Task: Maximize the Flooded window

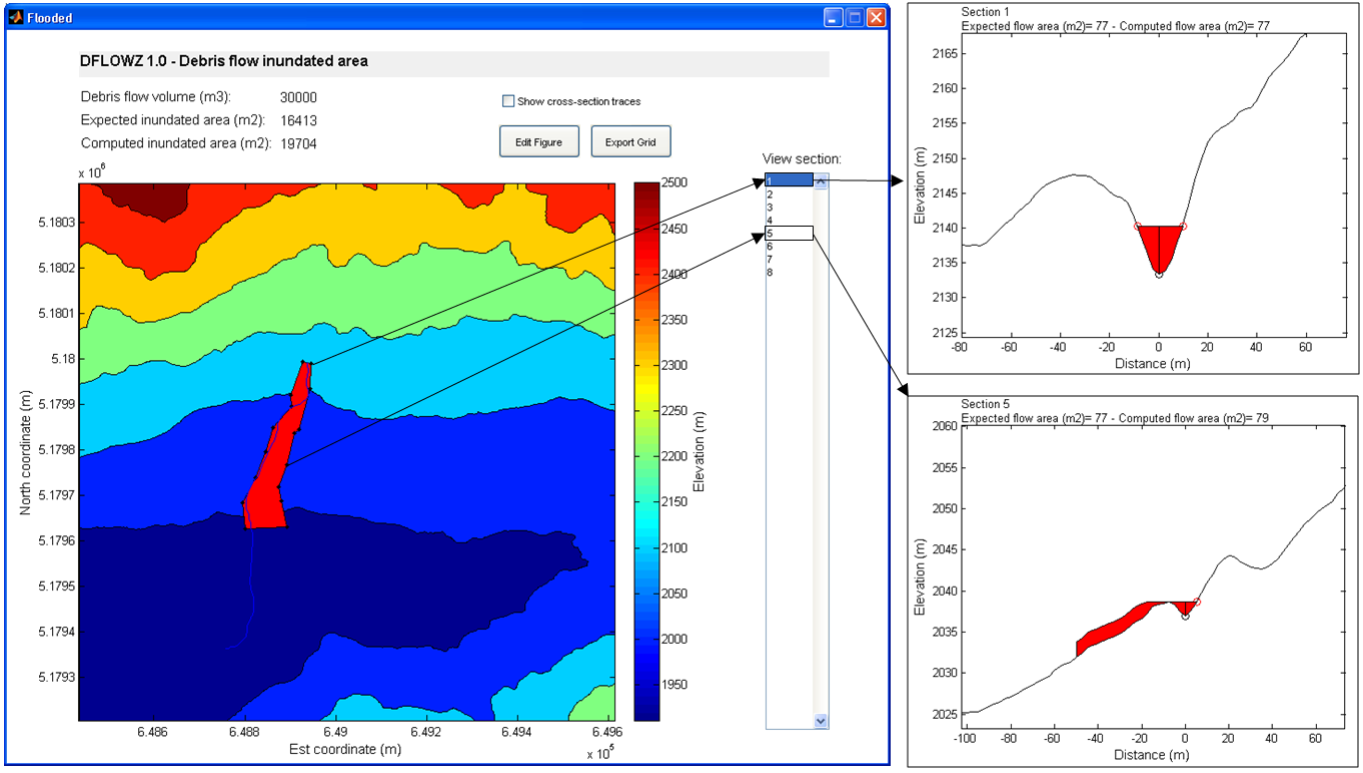Action: pos(855,18)
